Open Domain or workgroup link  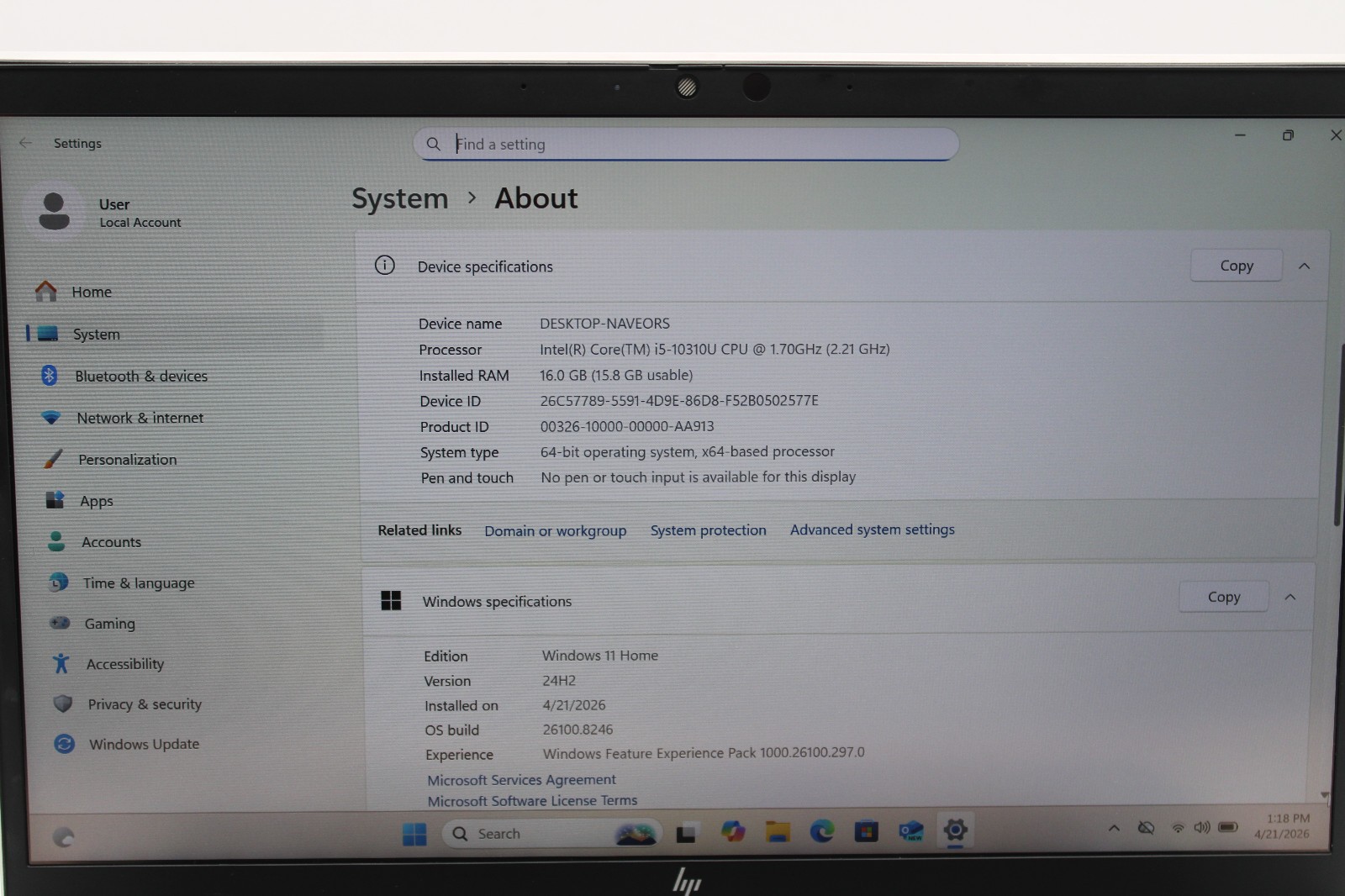(x=556, y=531)
